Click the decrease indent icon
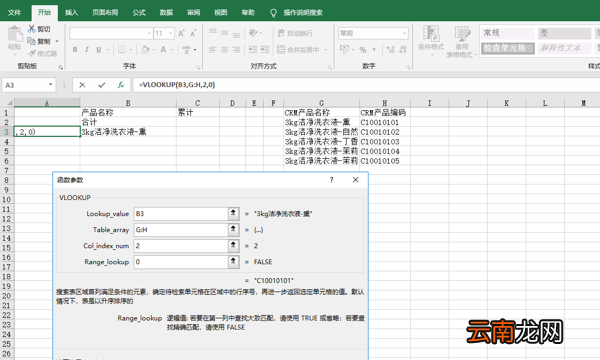Viewport: 600px width, 360px height. 253,50
